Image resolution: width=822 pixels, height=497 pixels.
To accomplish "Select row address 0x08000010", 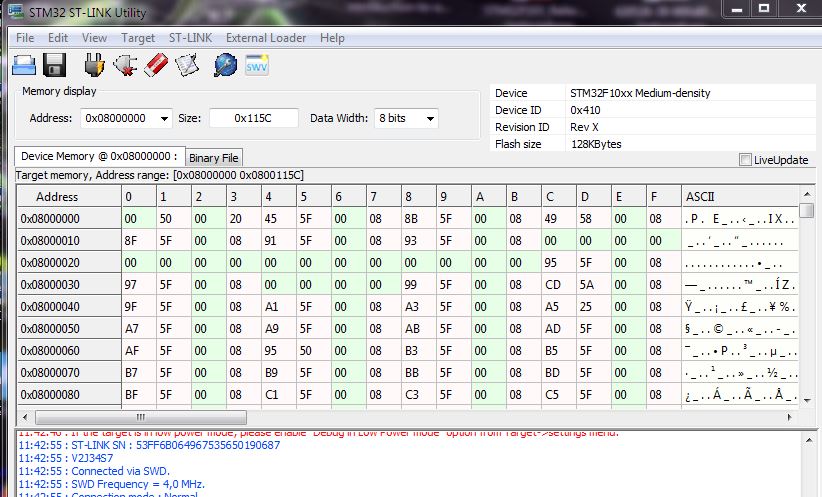I will (69, 241).
